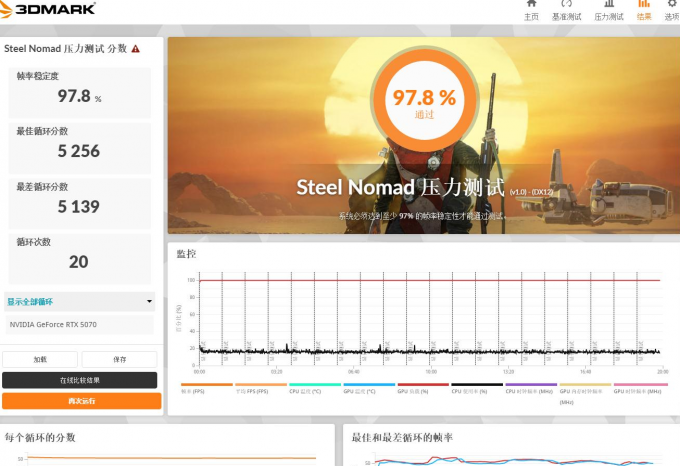
Task: Click the 每个循环的分数 panel heading
Action: coord(40,437)
